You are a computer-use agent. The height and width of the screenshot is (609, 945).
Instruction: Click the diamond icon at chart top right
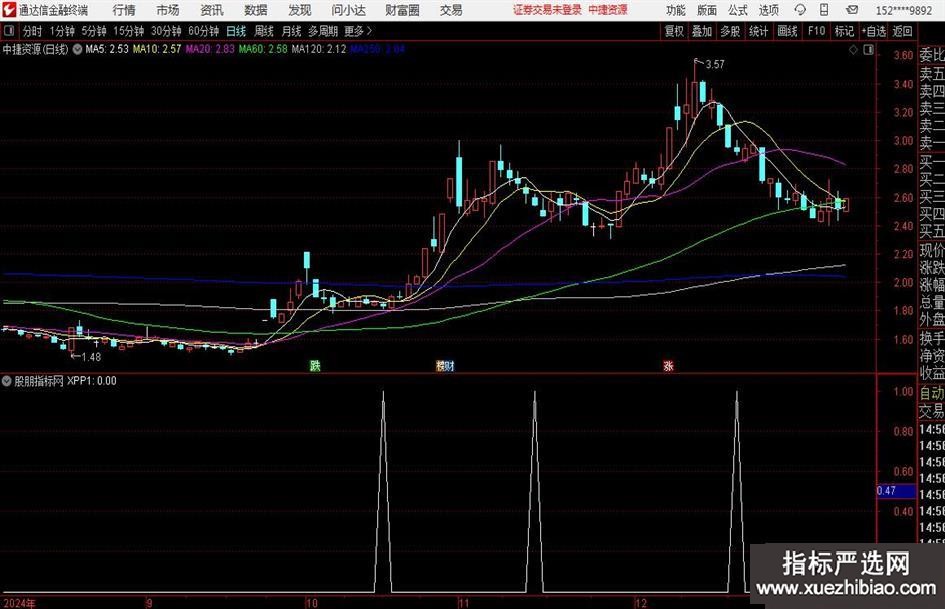(x=853, y=50)
